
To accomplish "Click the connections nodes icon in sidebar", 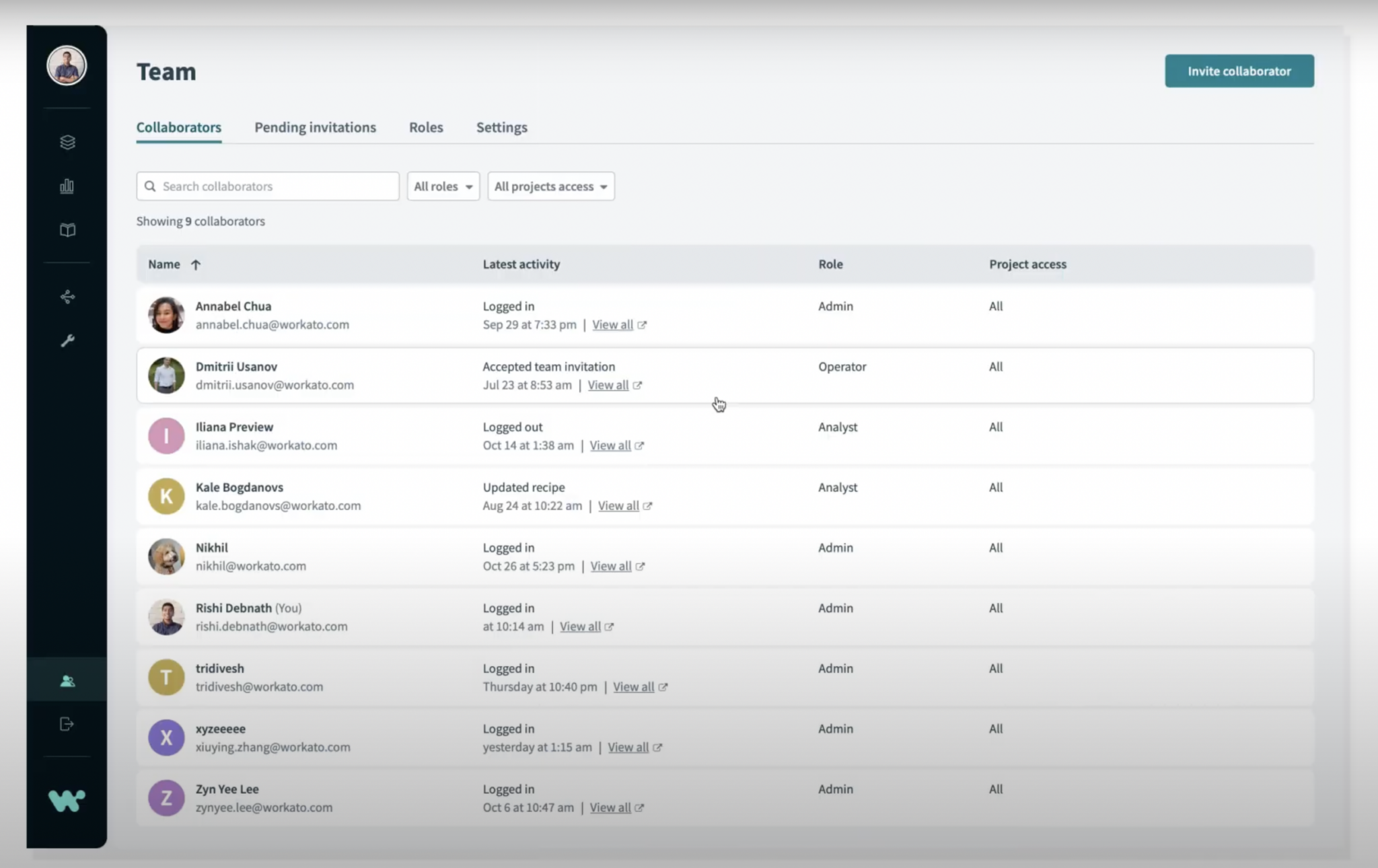I will click(67, 297).
